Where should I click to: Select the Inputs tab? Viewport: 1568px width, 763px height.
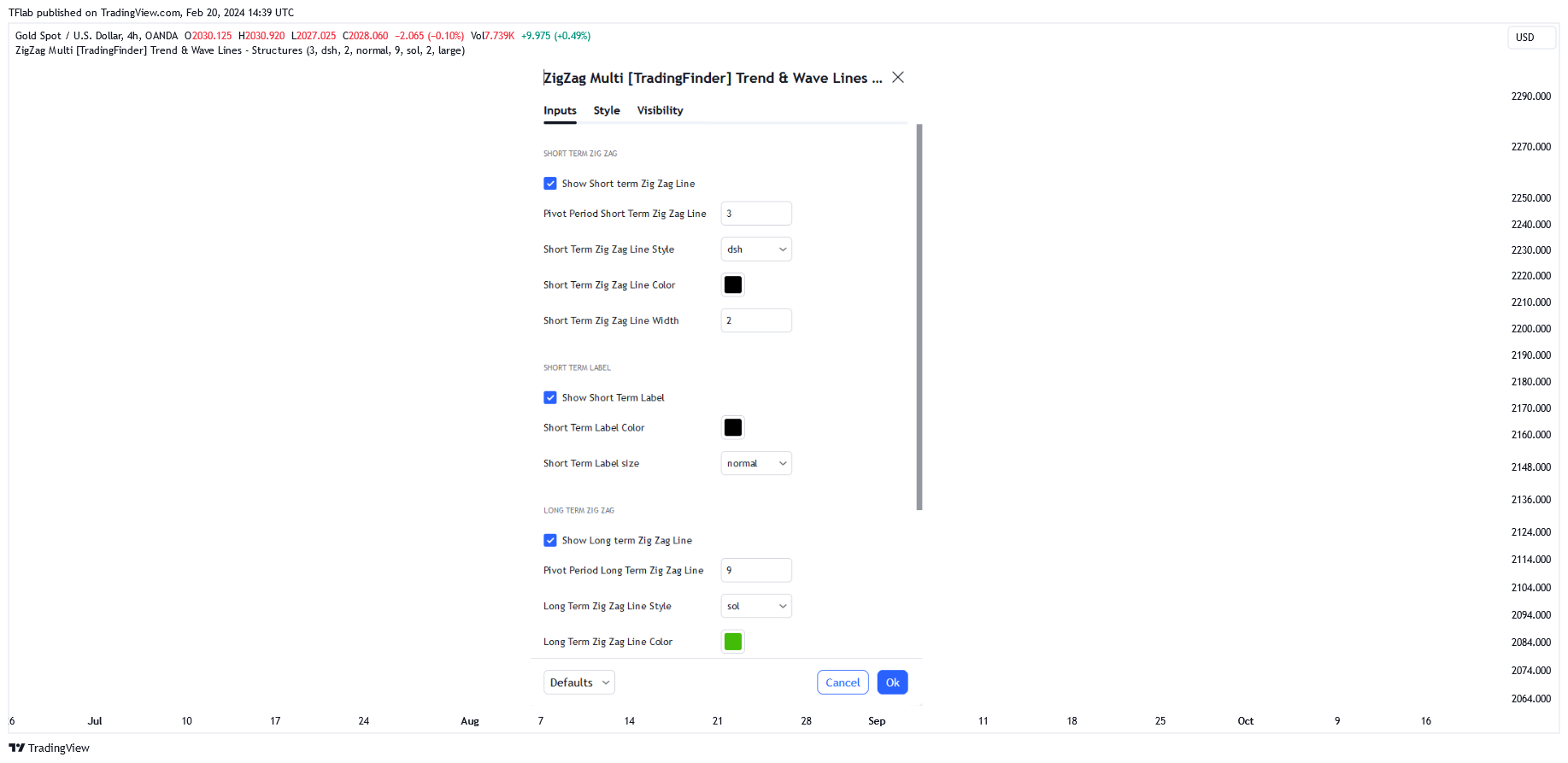pyautogui.click(x=560, y=110)
